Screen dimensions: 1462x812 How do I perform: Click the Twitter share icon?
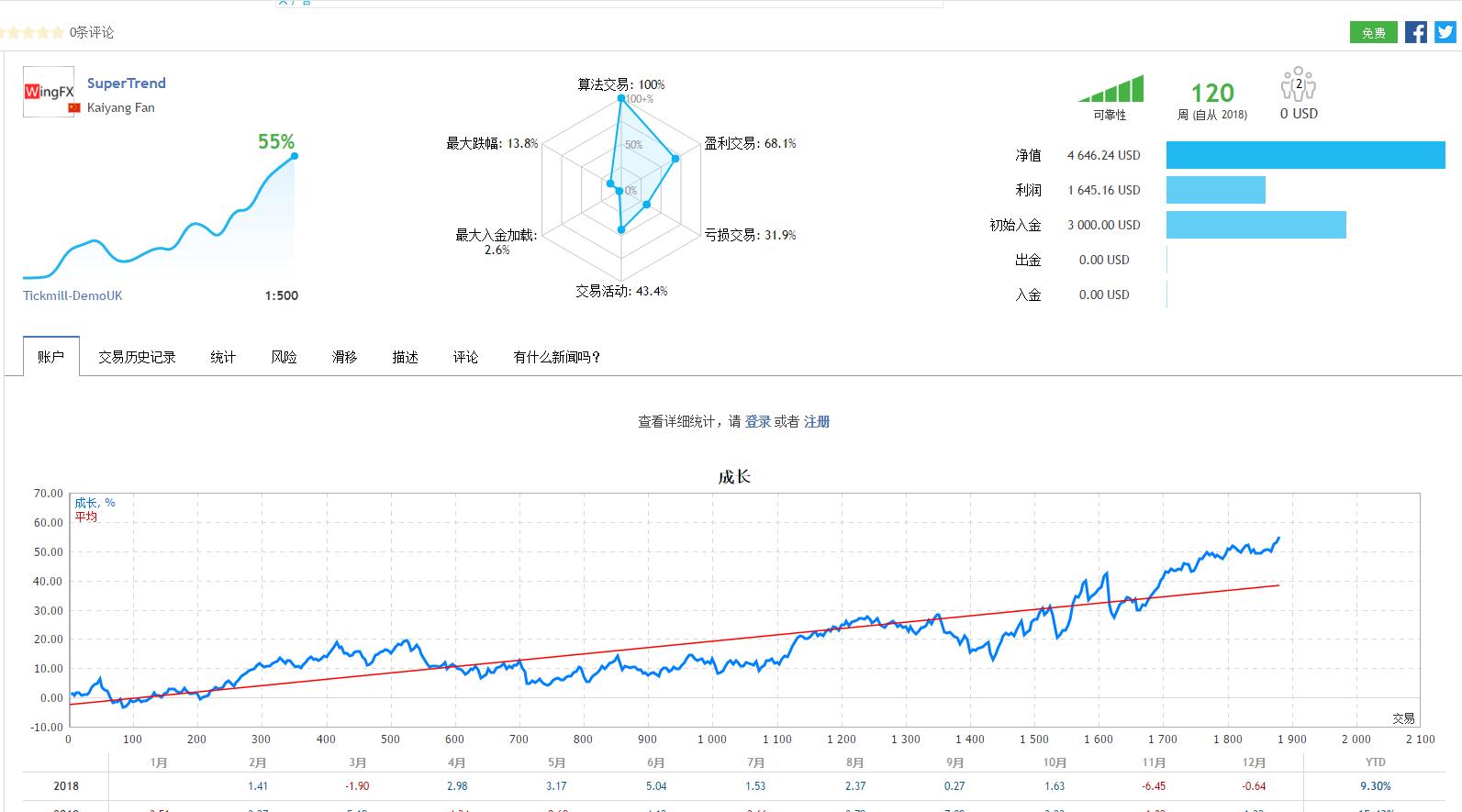1445,32
